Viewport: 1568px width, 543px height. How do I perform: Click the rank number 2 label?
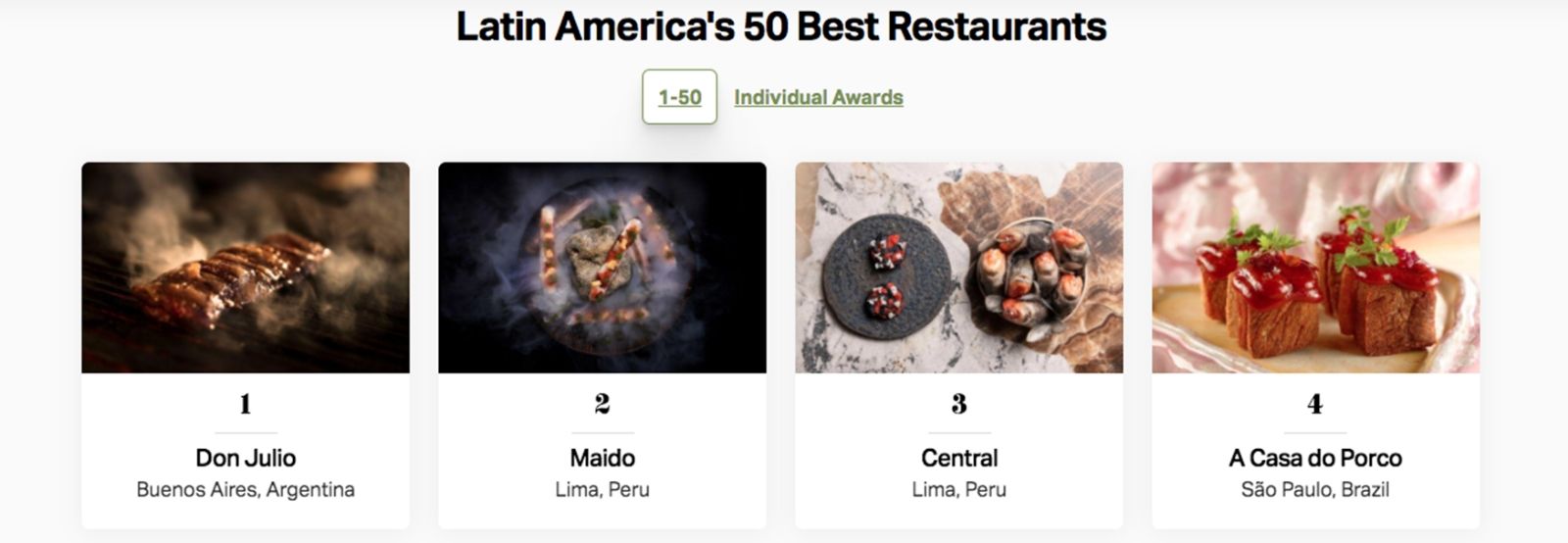(602, 404)
